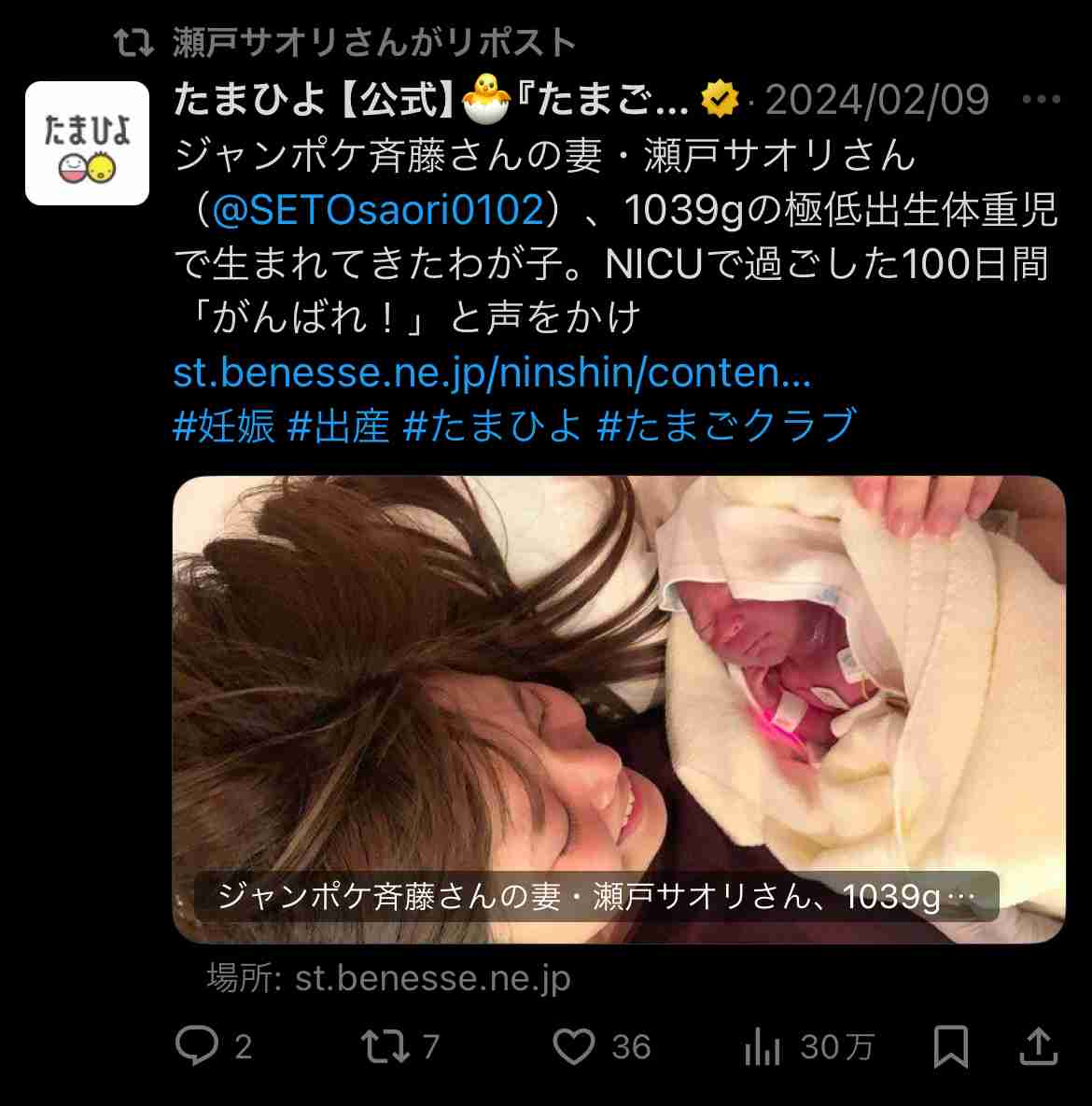The height and width of the screenshot is (1106, 1092).
Task: Open the link preview photo card
Action: click(x=619, y=709)
